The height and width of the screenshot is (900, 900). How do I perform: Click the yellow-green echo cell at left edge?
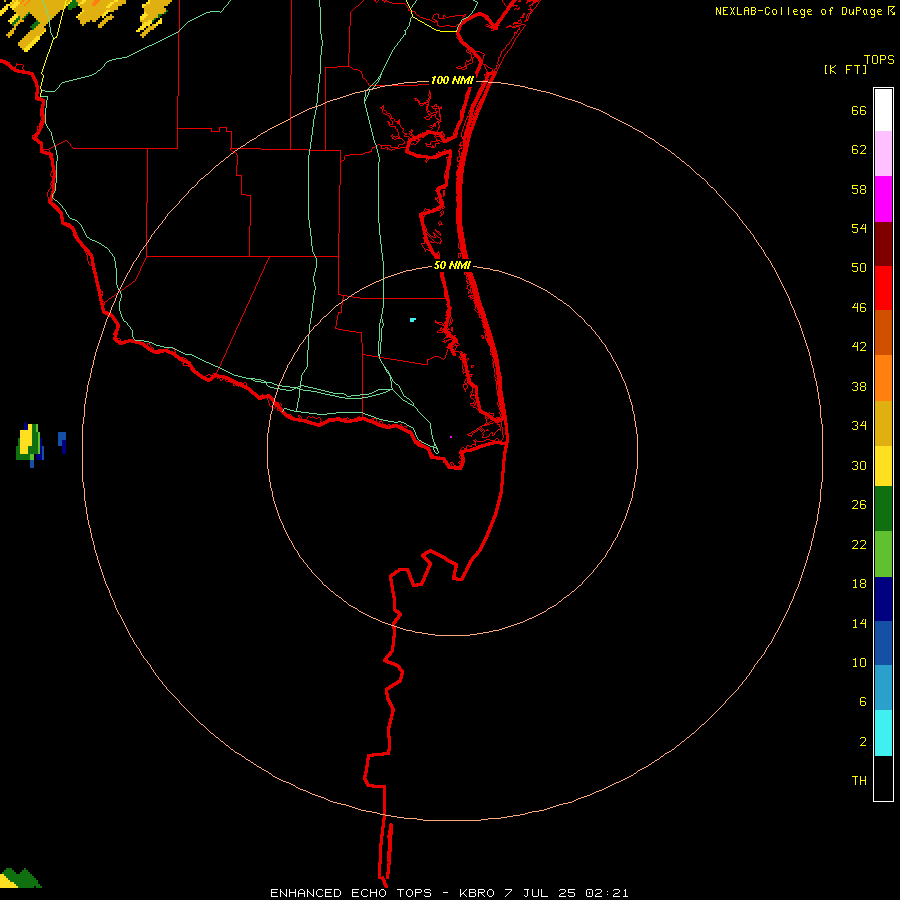[x=29, y=444]
